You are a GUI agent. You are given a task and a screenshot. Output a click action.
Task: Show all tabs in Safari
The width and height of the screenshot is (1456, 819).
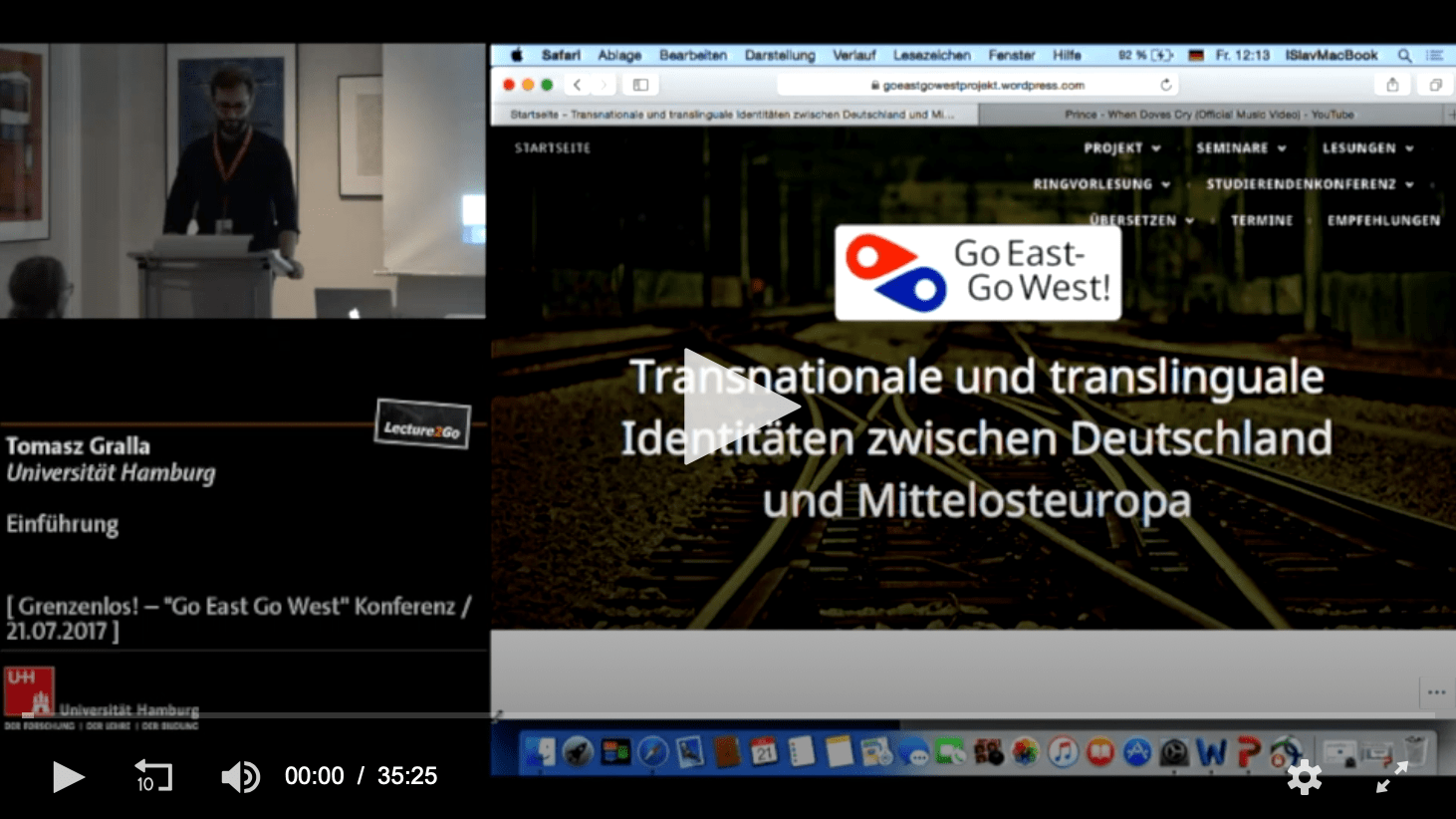[1435, 85]
